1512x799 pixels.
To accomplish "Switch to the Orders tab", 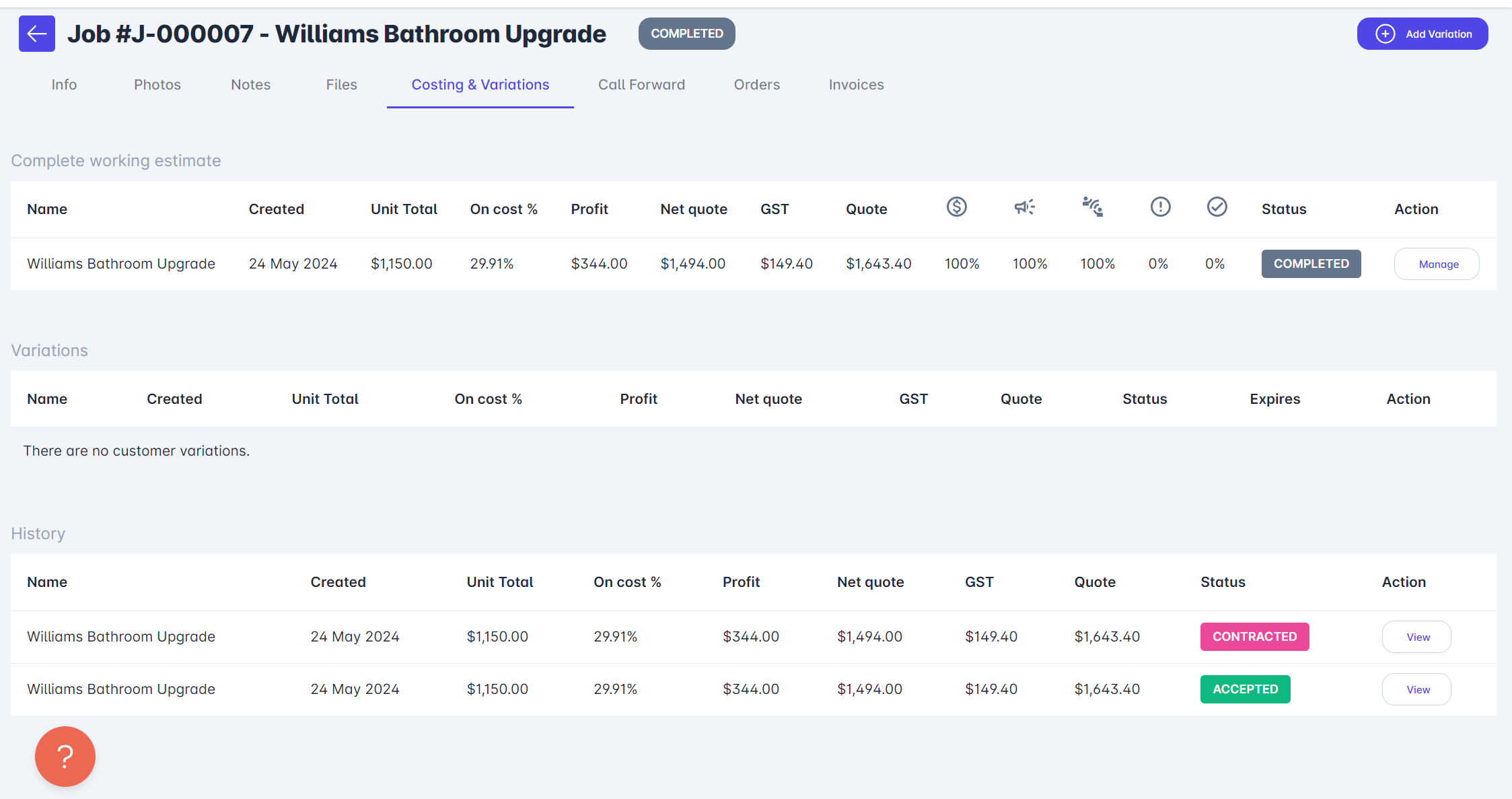I will coord(756,85).
